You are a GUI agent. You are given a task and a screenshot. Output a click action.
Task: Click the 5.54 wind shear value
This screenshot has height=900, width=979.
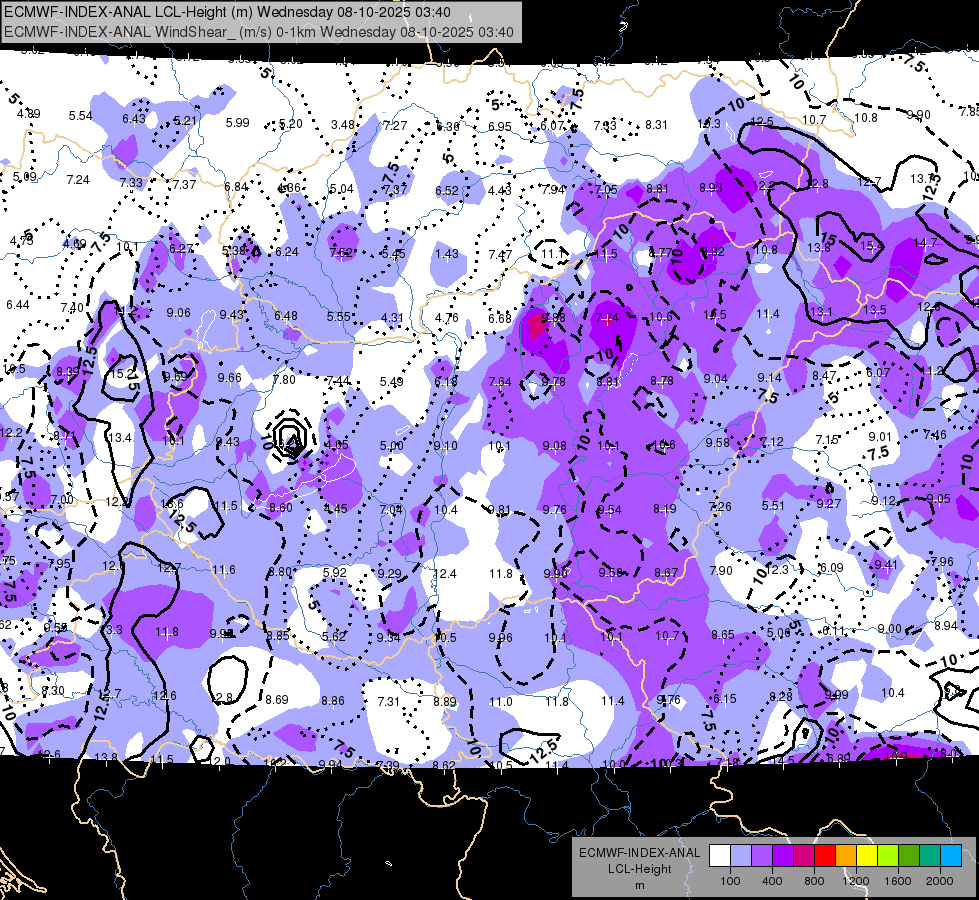pos(81,116)
